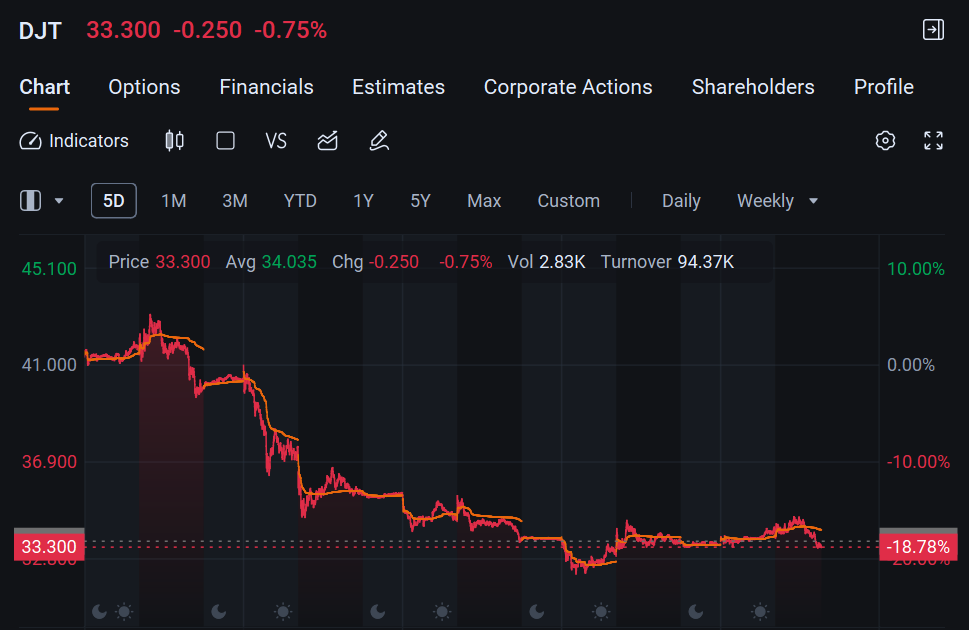Select the Max time range
This screenshot has width=969, height=630.
(x=484, y=201)
